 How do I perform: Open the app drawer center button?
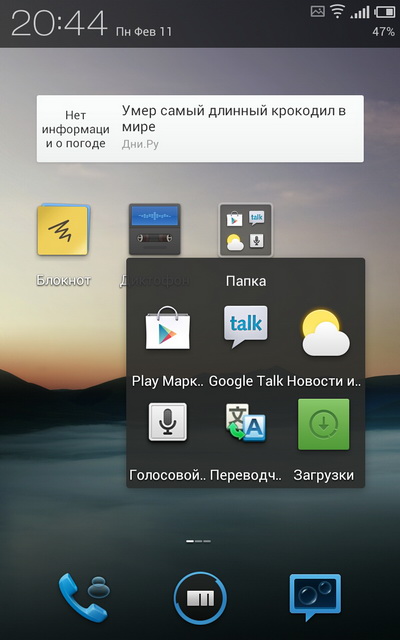point(200,598)
